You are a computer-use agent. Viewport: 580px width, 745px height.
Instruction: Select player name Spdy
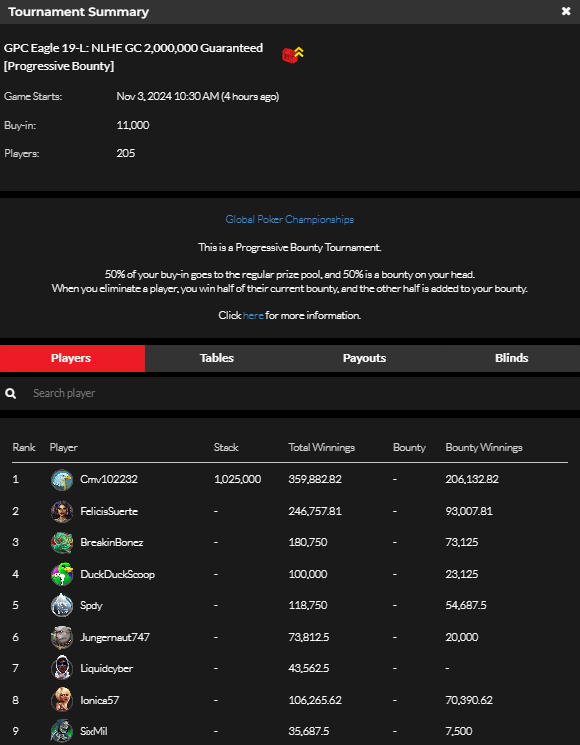(x=91, y=606)
